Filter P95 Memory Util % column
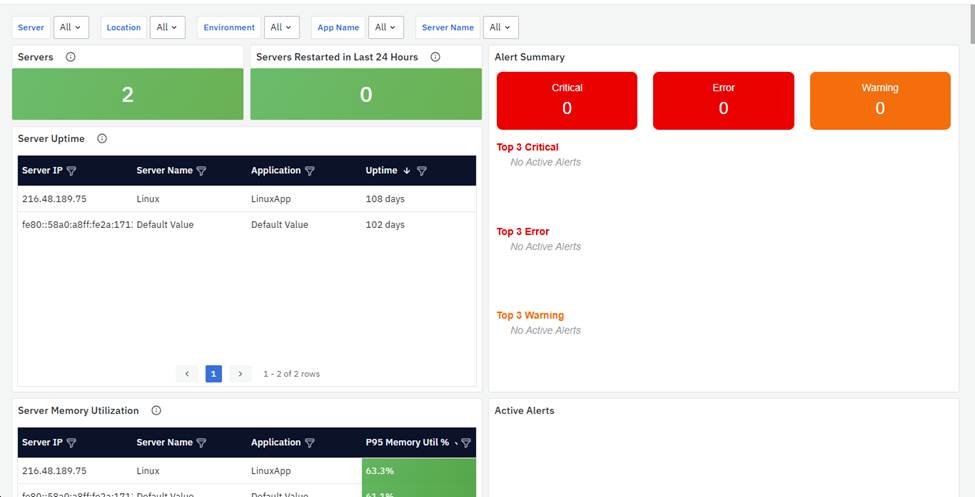 (x=465, y=443)
